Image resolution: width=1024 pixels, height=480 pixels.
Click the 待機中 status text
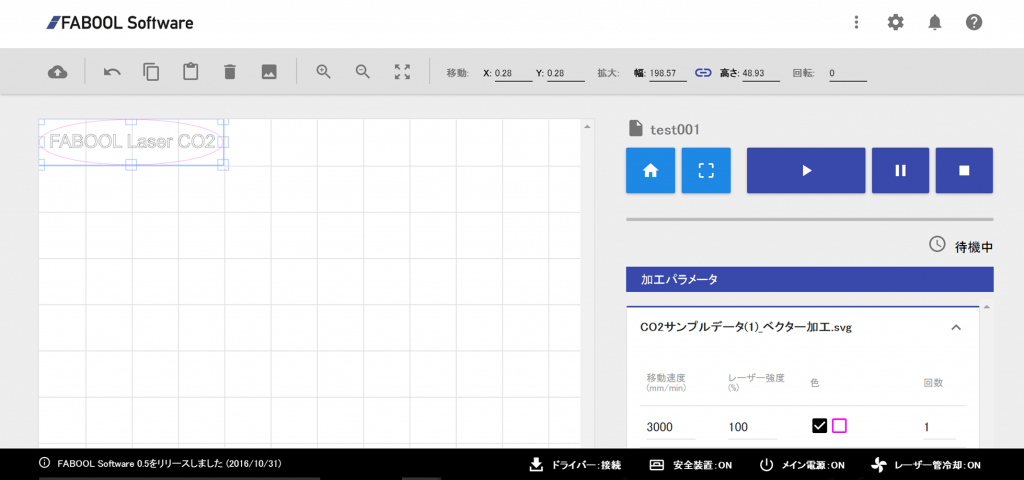[974, 247]
